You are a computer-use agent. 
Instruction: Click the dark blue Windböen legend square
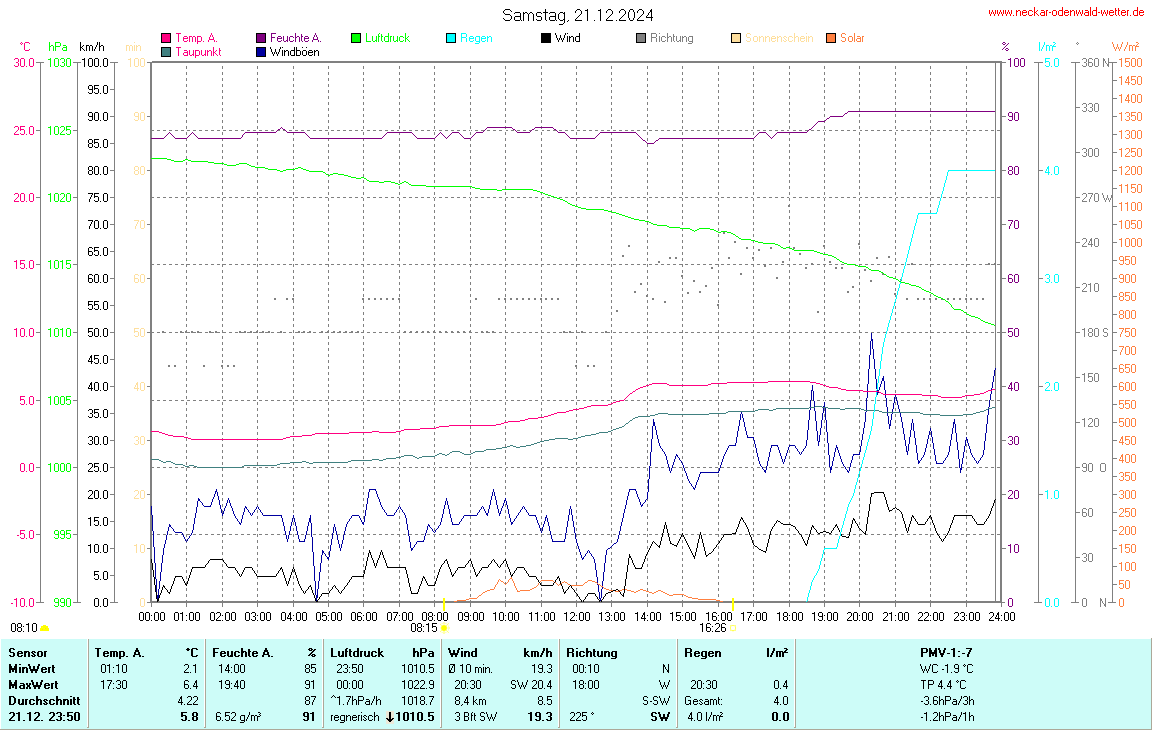coord(261,52)
